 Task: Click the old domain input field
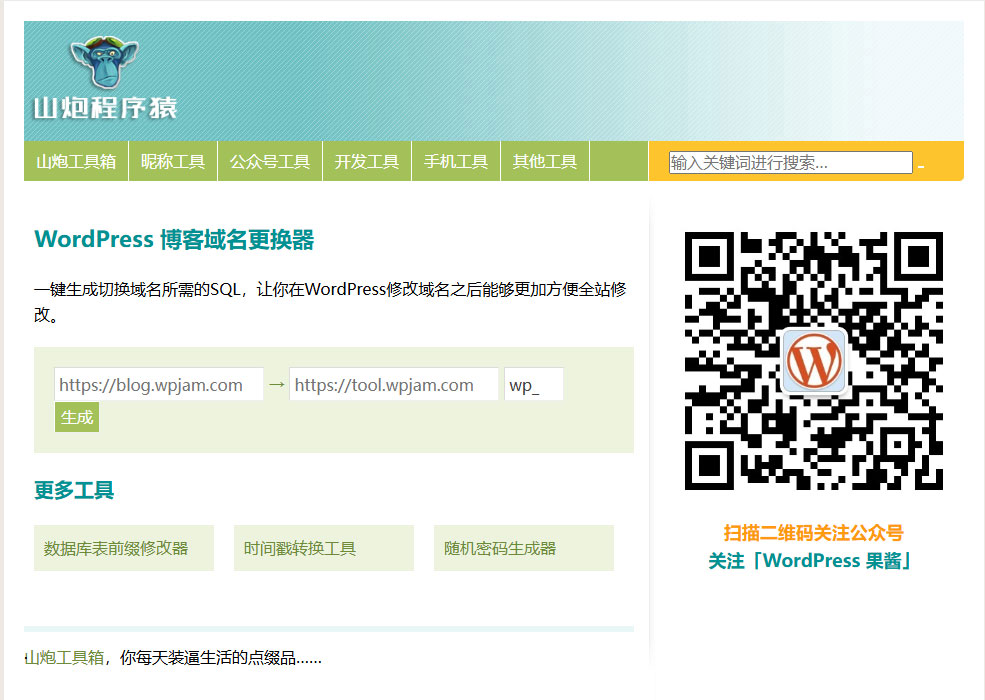tap(159, 383)
